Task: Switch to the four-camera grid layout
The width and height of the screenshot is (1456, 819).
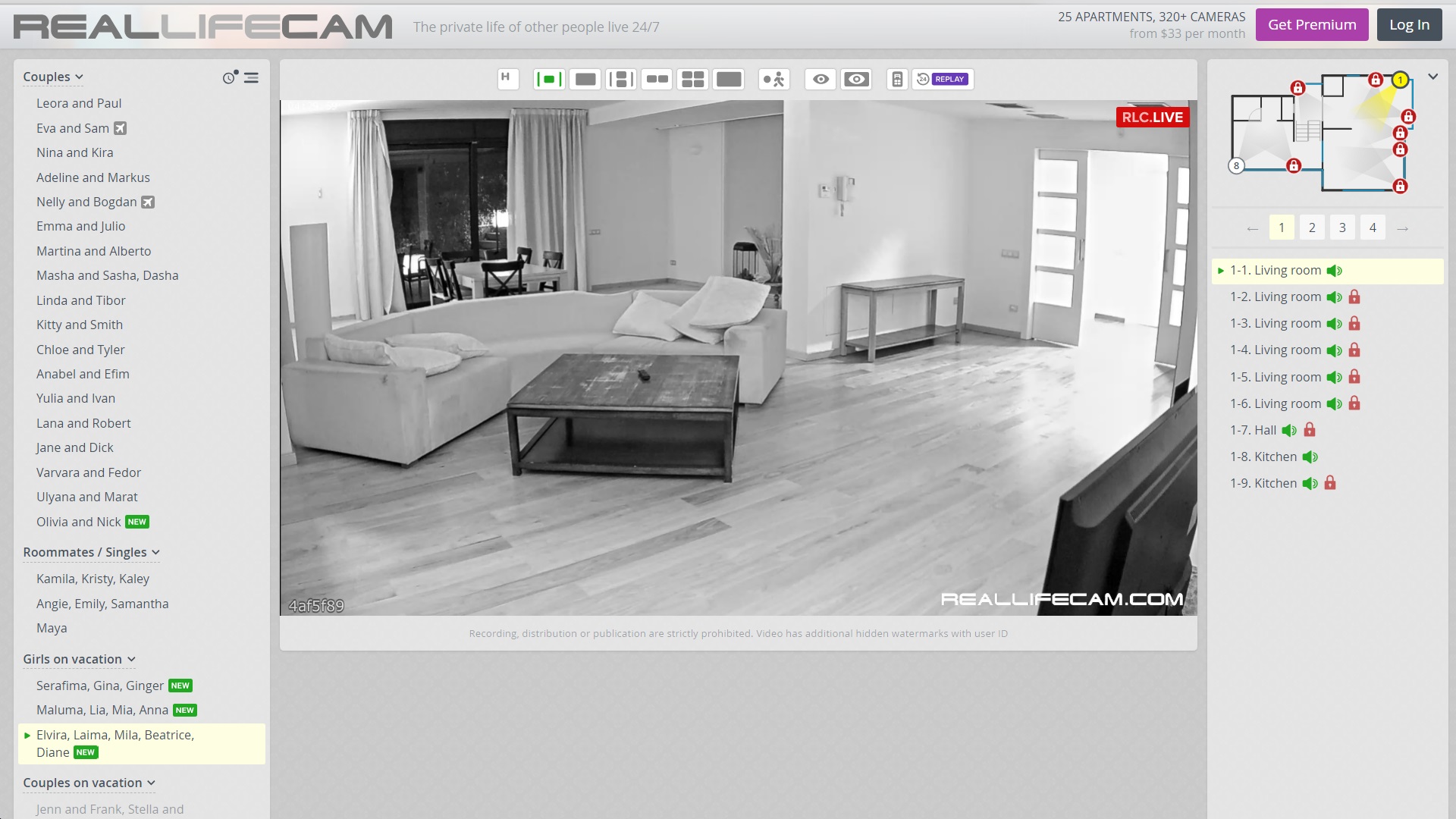Action: point(693,79)
